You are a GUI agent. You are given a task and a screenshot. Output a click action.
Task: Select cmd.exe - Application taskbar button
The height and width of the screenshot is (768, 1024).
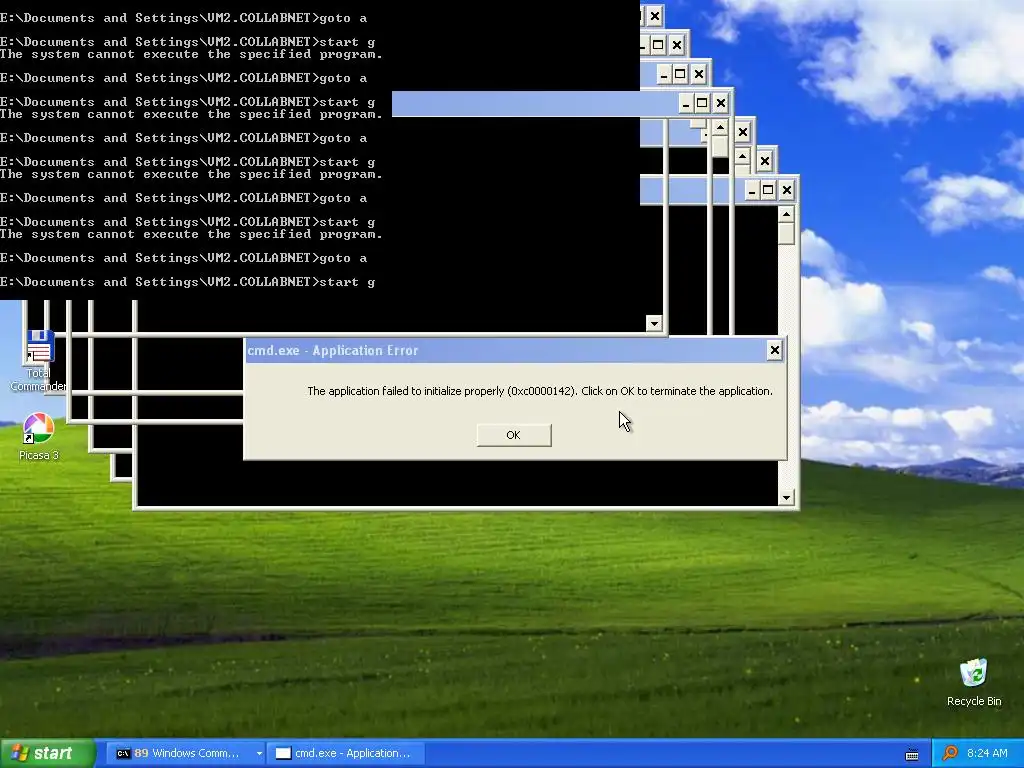tap(346, 753)
